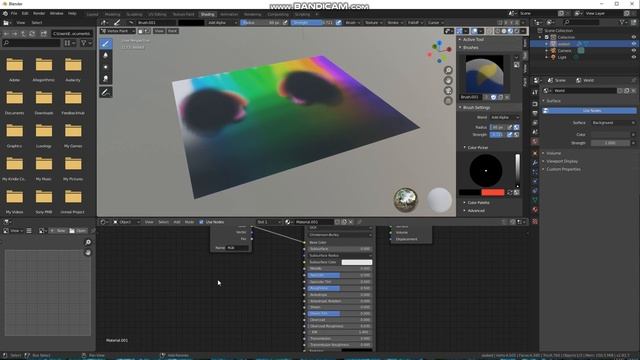The width and height of the screenshot is (640, 360).
Task: Open Vertex Paint mode dropdown
Action: [x=118, y=31]
